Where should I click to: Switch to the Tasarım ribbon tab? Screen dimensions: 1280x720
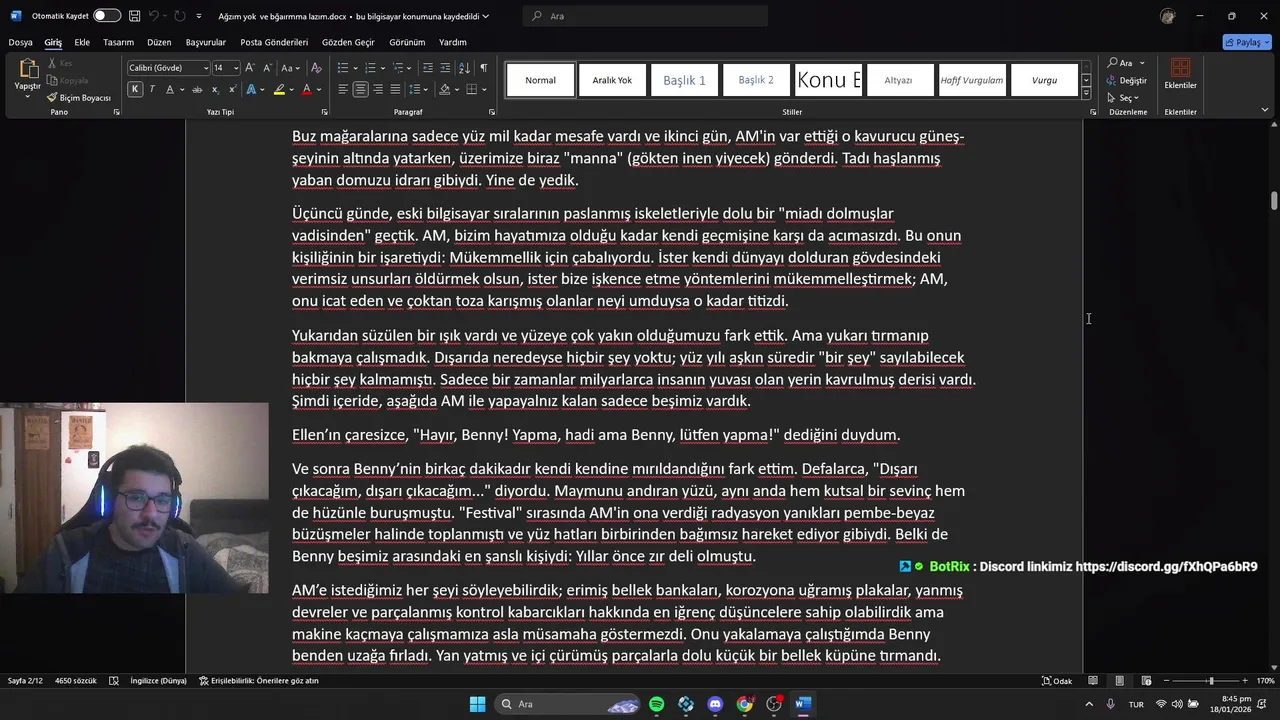click(118, 42)
